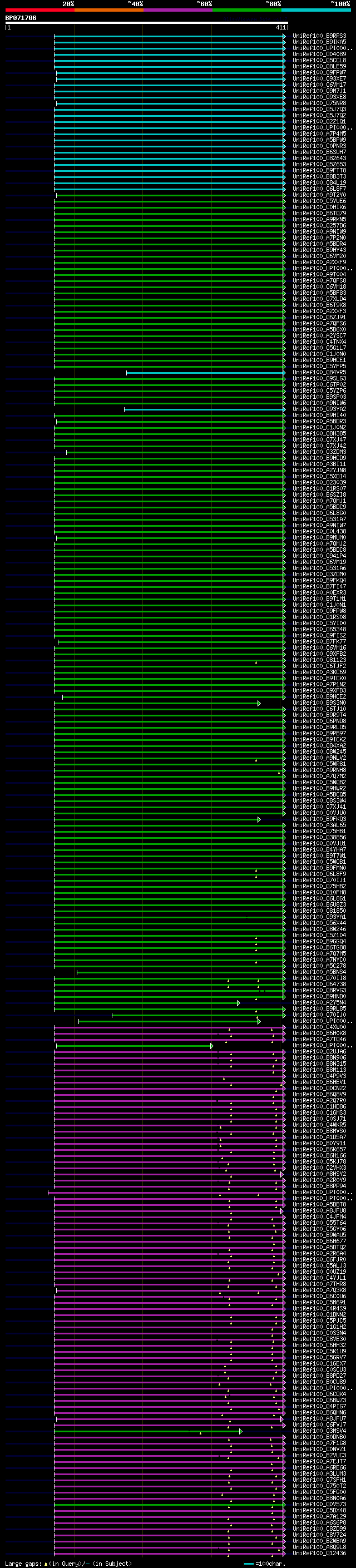The width and height of the screenshot is (356, 1568).
Task: Click the UniRef100_Q38856 label
Action: point(319,838)
